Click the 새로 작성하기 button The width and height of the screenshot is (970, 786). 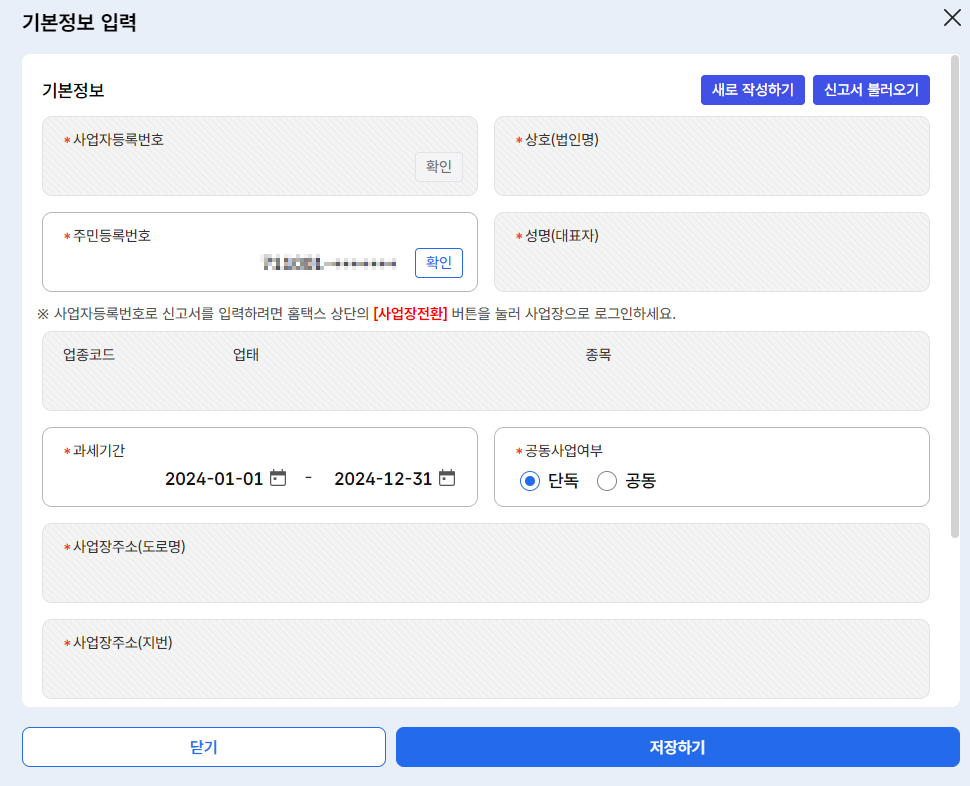752,90
